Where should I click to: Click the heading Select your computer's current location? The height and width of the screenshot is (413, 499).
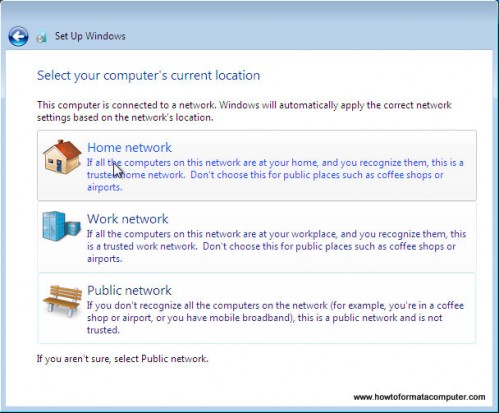tap(149, 76)
